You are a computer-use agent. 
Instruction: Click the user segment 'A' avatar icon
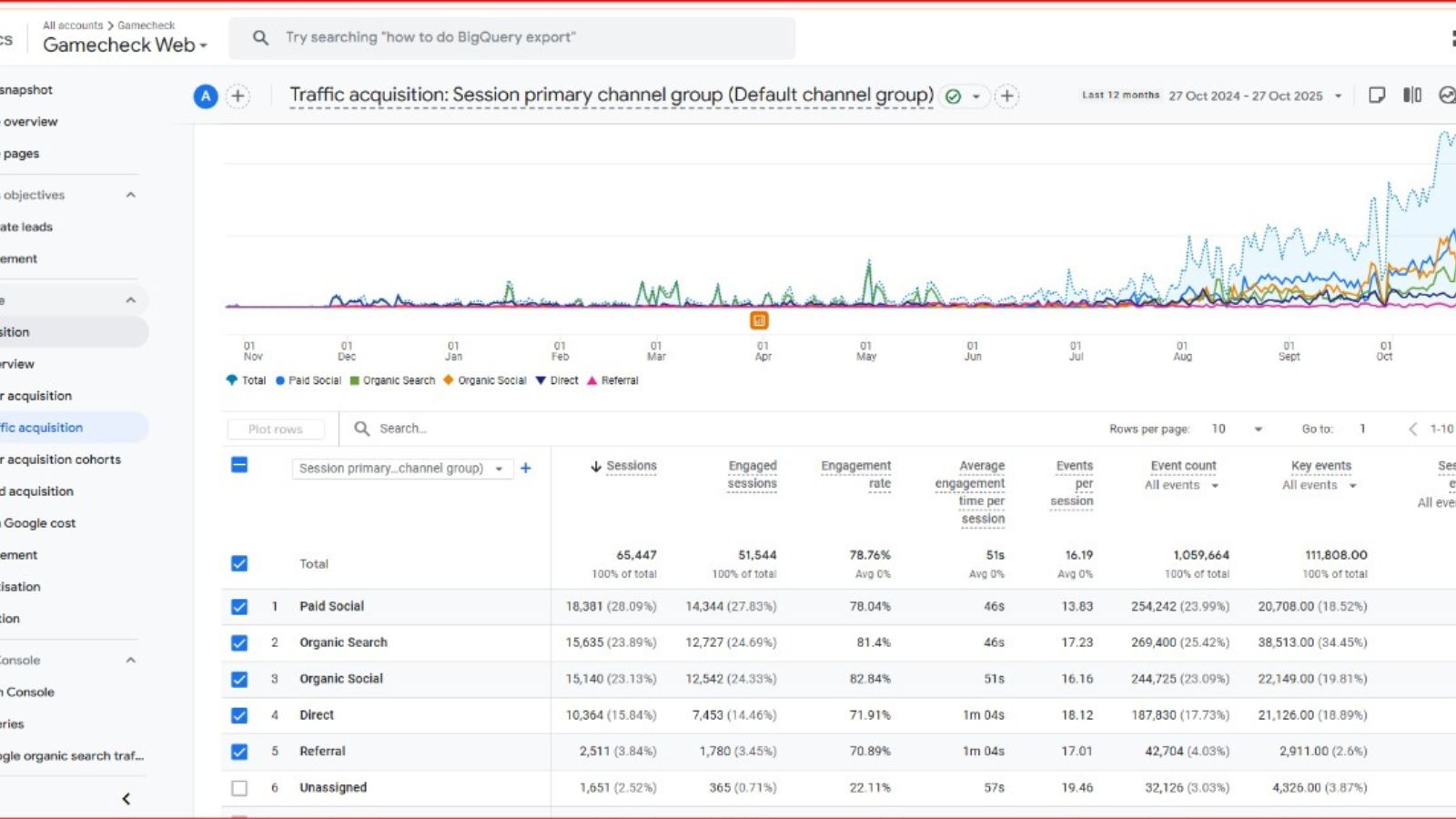coord(206,96)
